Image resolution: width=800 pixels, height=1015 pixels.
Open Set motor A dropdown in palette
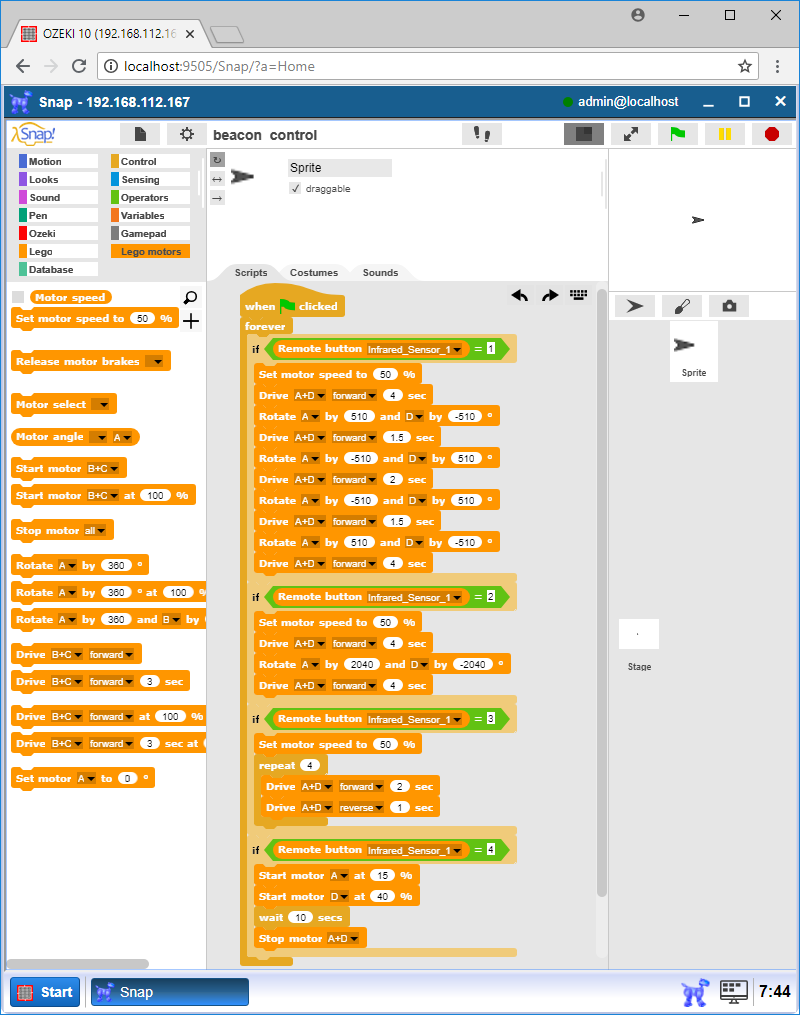[86, 779]
